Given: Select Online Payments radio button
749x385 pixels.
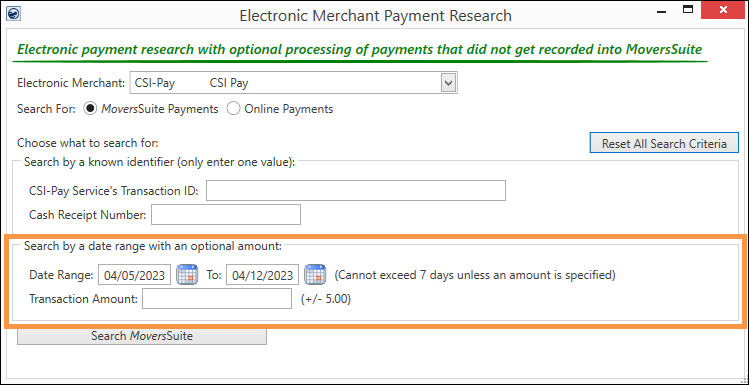Looking at the screenshot, I should (233, 109).
